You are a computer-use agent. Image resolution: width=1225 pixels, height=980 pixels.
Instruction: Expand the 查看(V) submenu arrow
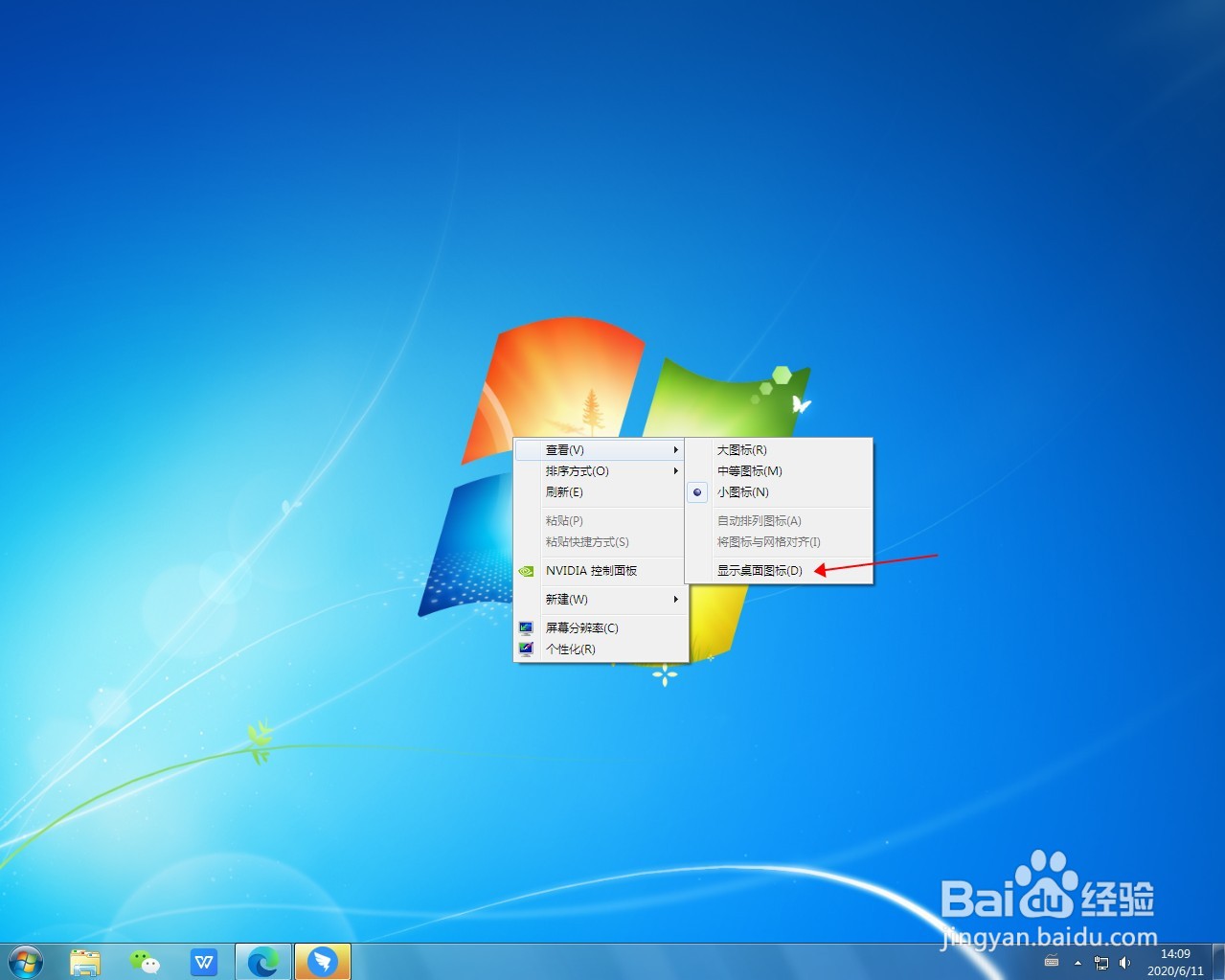point(675,449)
